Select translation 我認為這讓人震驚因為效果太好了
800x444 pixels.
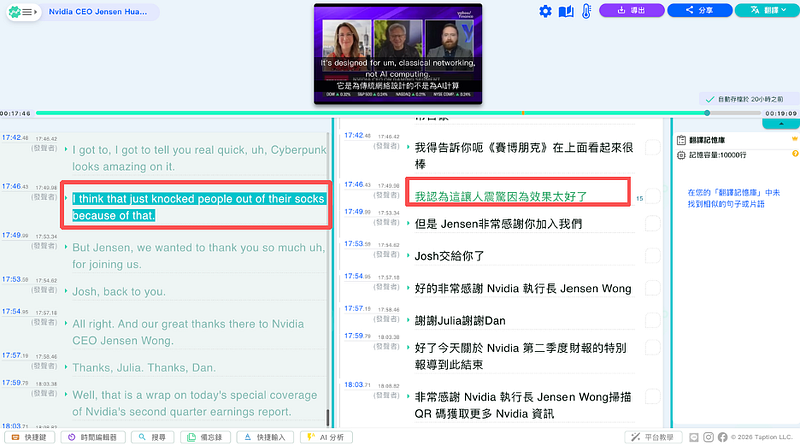coord(501,196)
